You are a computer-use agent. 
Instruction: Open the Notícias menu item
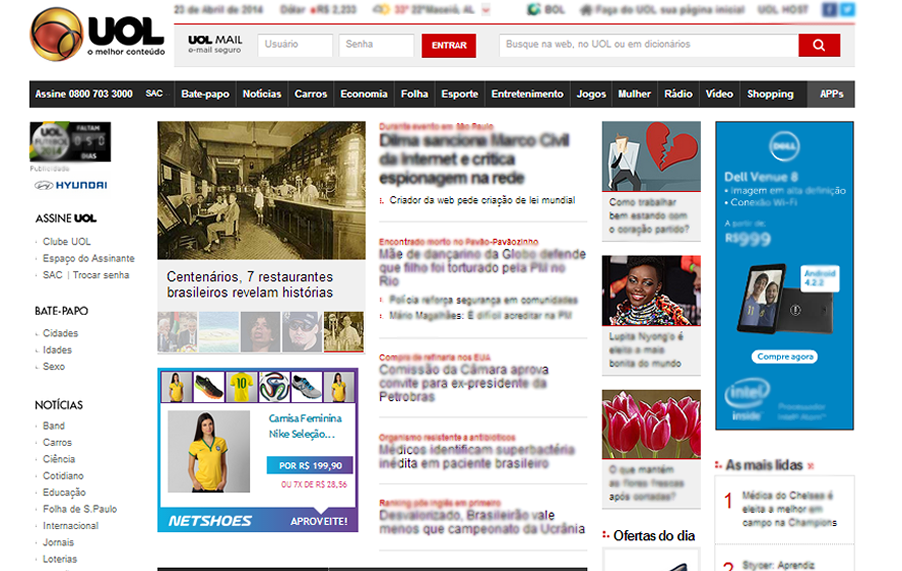point(262,94)
